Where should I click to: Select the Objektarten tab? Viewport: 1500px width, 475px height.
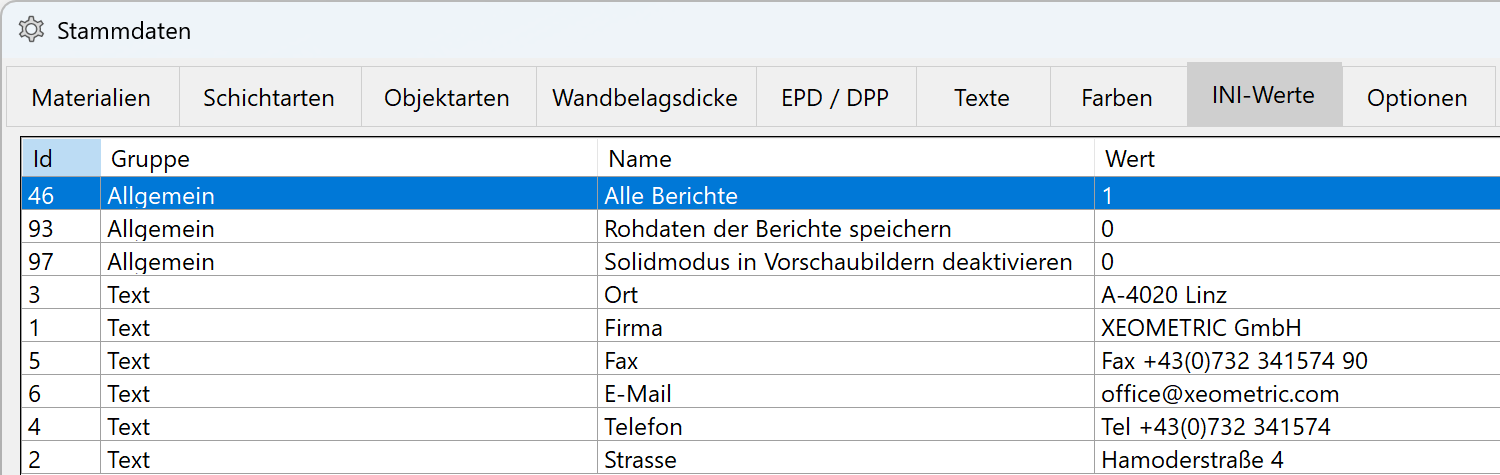448,97
